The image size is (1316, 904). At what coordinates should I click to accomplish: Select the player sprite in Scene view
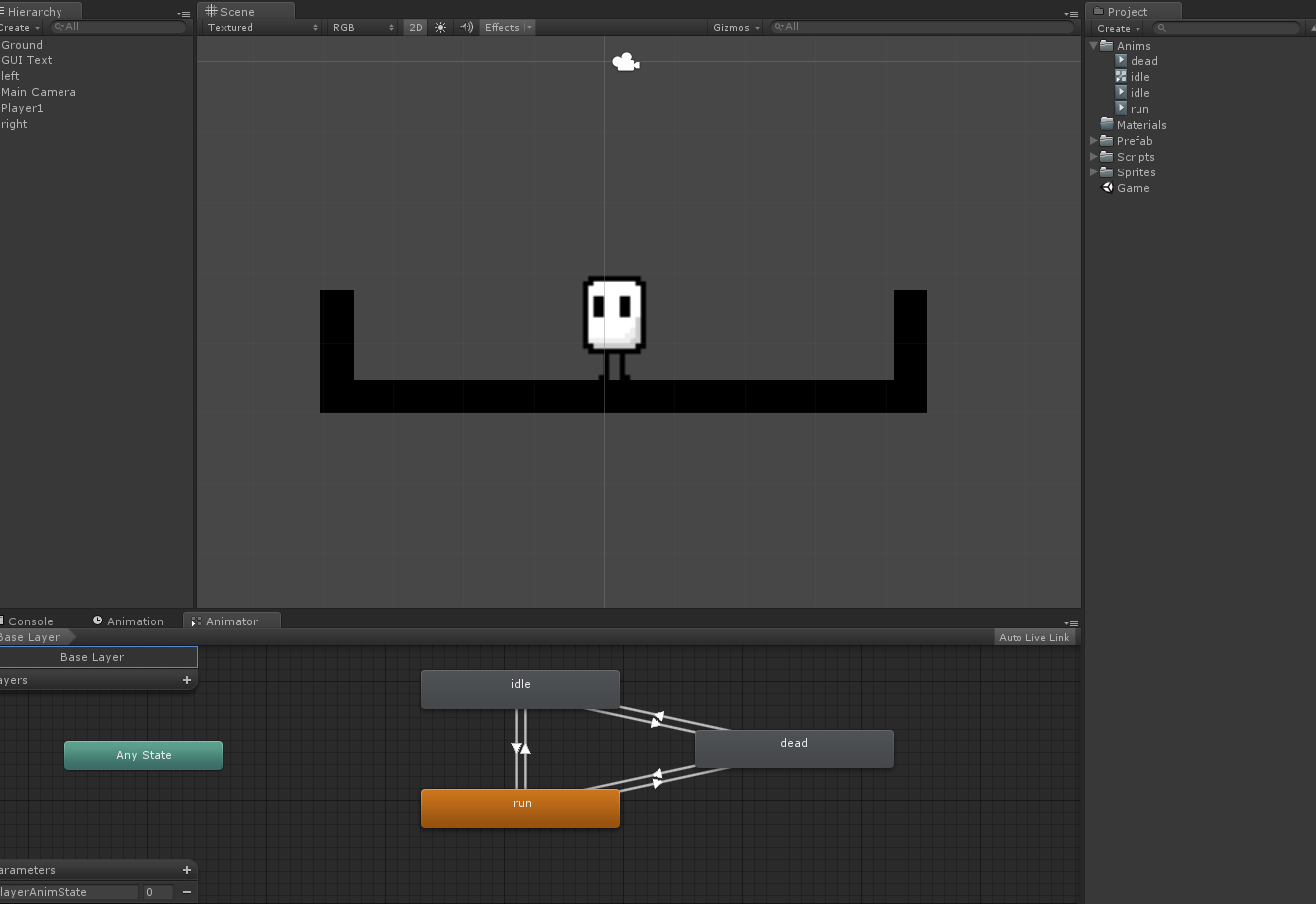[614, 328]
